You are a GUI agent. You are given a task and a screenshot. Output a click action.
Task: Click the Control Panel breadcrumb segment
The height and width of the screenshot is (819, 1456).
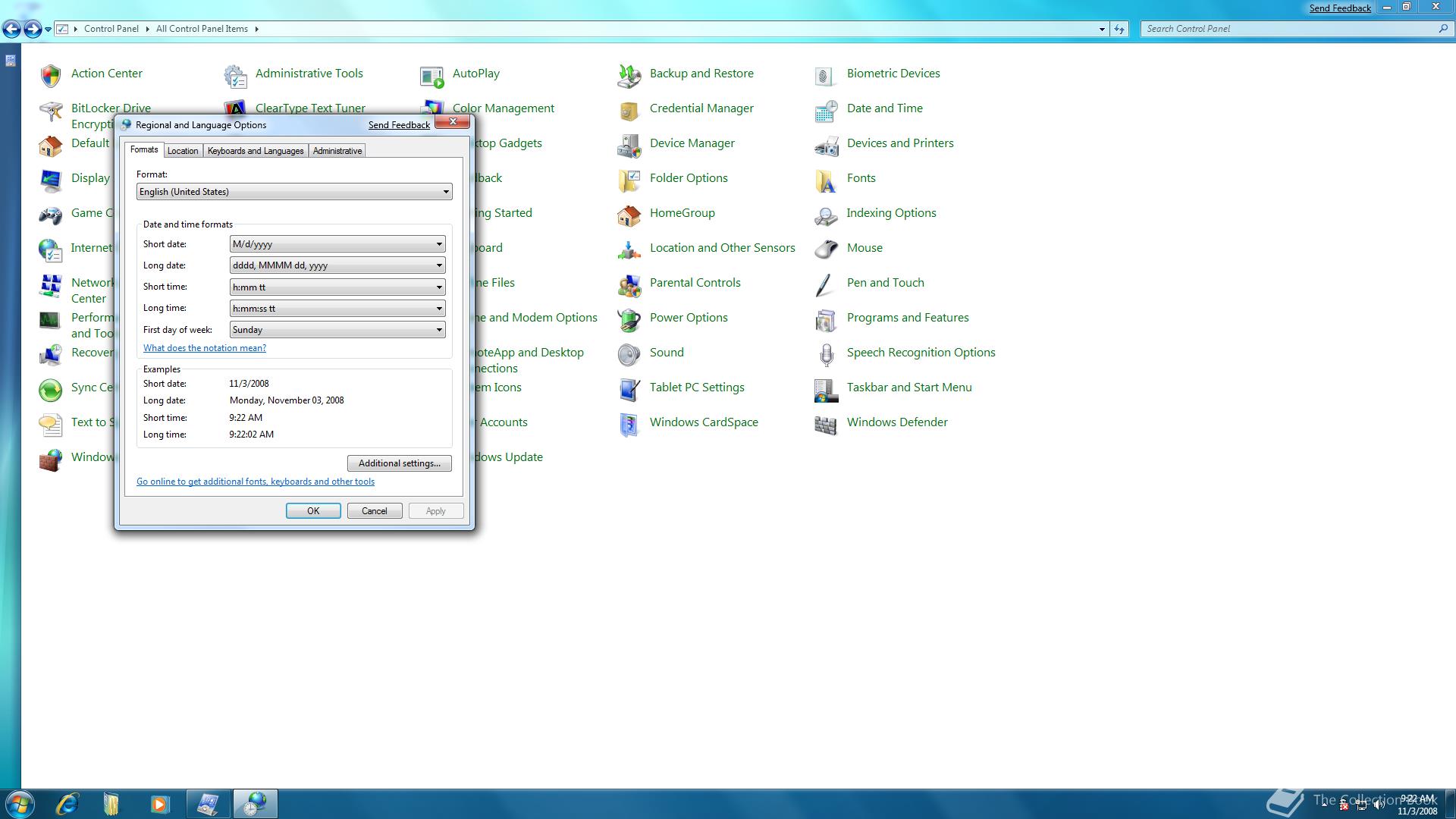click(111, 29)
